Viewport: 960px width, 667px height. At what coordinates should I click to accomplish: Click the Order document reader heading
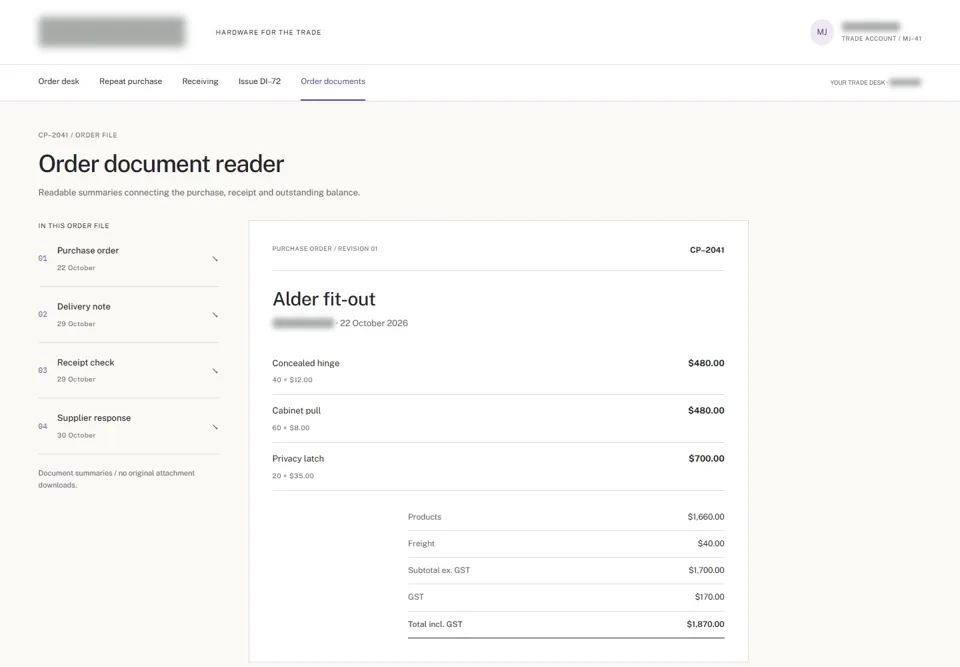click(x=161, y=164)
